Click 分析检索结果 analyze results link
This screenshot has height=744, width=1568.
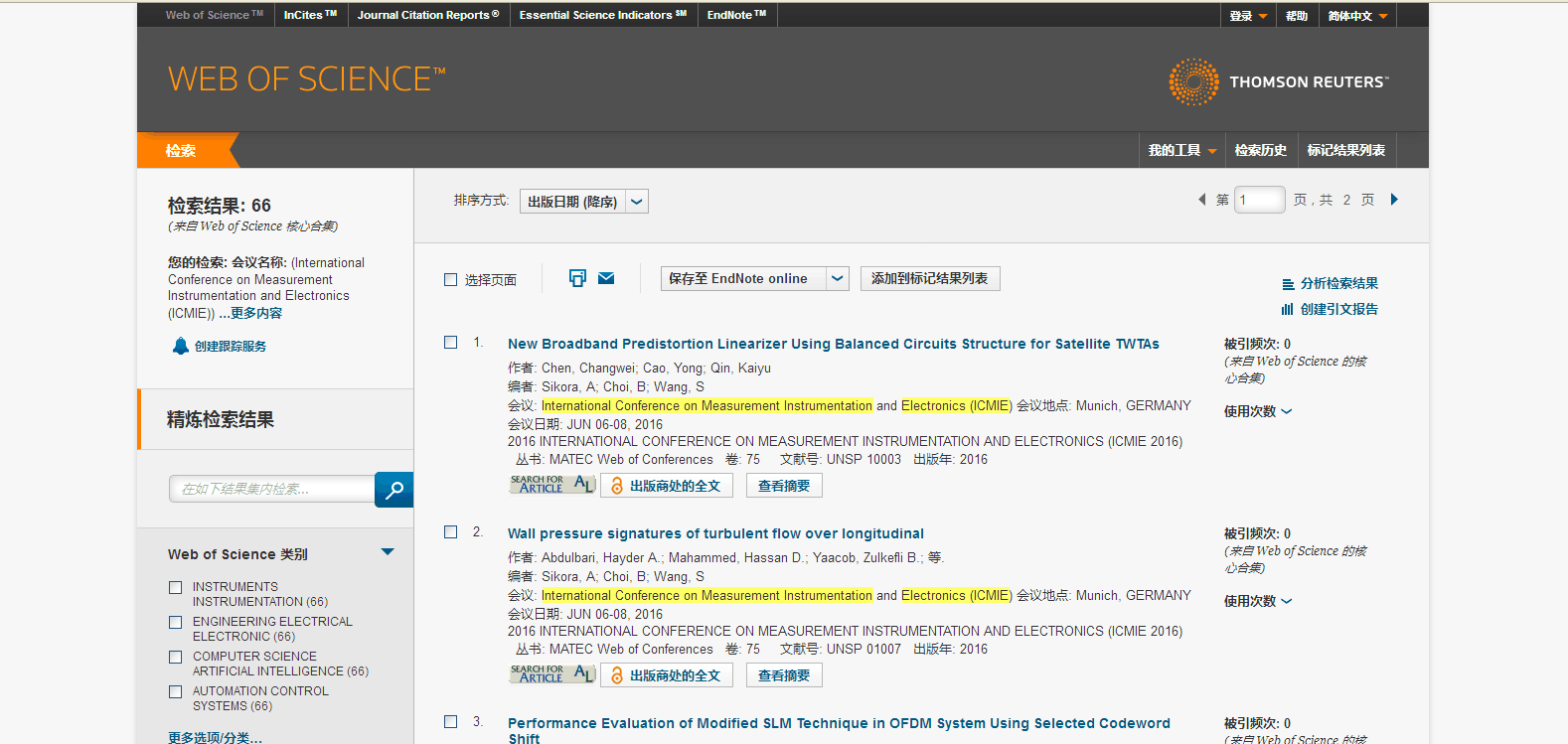(x=1339, y=283)
